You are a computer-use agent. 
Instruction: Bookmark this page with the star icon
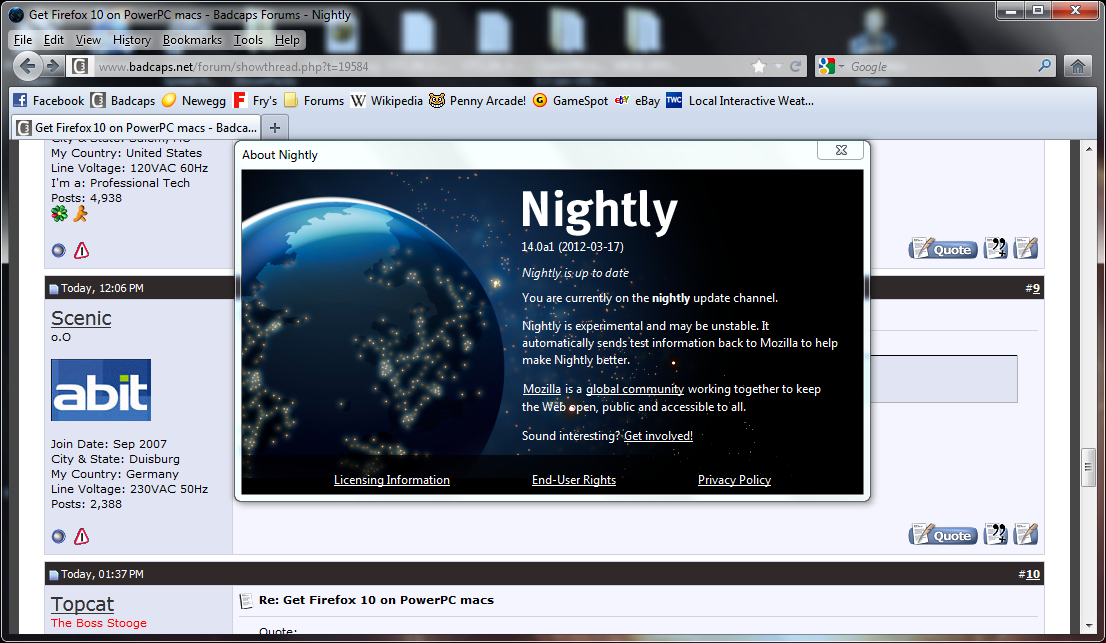(759, 66)
